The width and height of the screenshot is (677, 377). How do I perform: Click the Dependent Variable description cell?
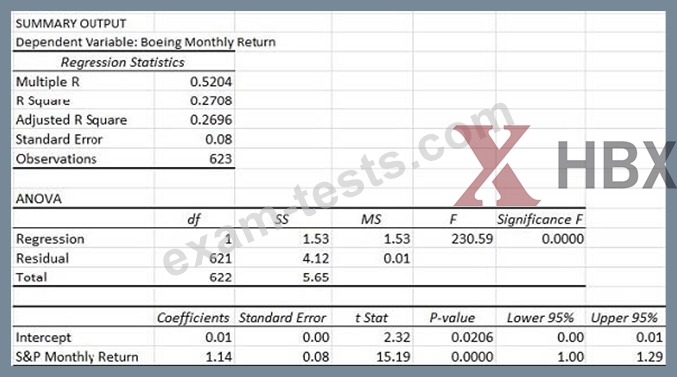(146, 42)
